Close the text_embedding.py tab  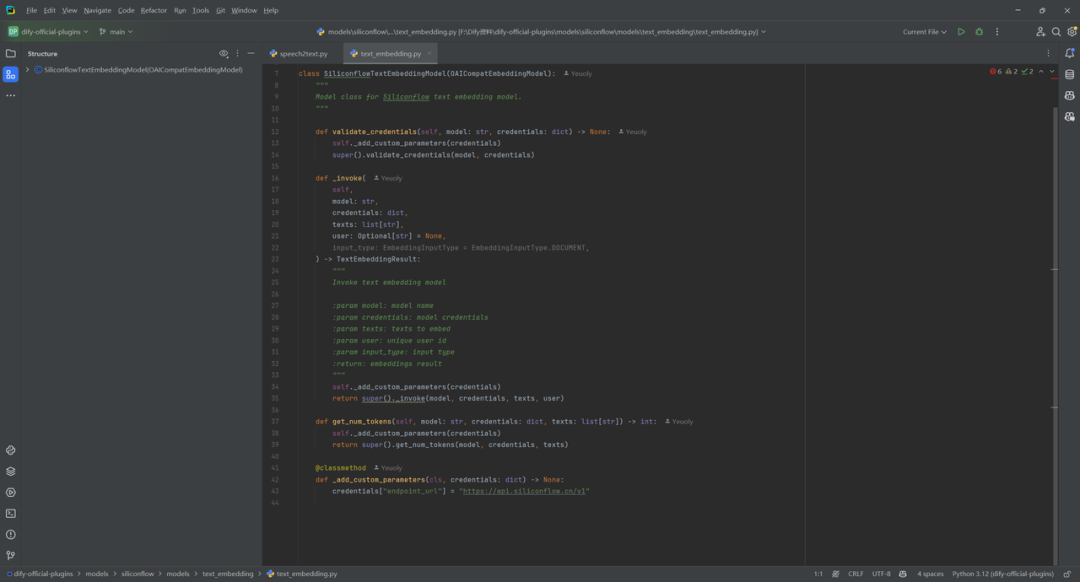click(430, 53)
